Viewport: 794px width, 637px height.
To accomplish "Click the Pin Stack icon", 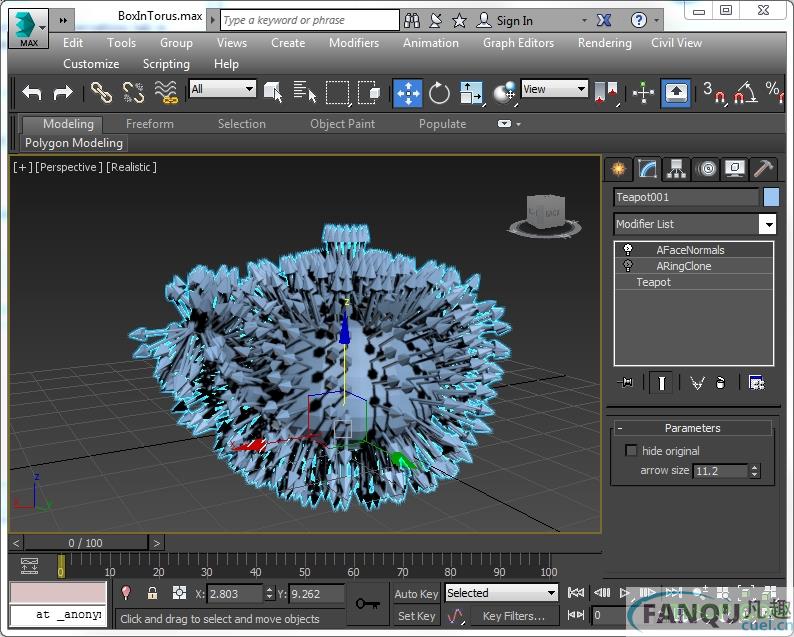I will coord(627,382).
